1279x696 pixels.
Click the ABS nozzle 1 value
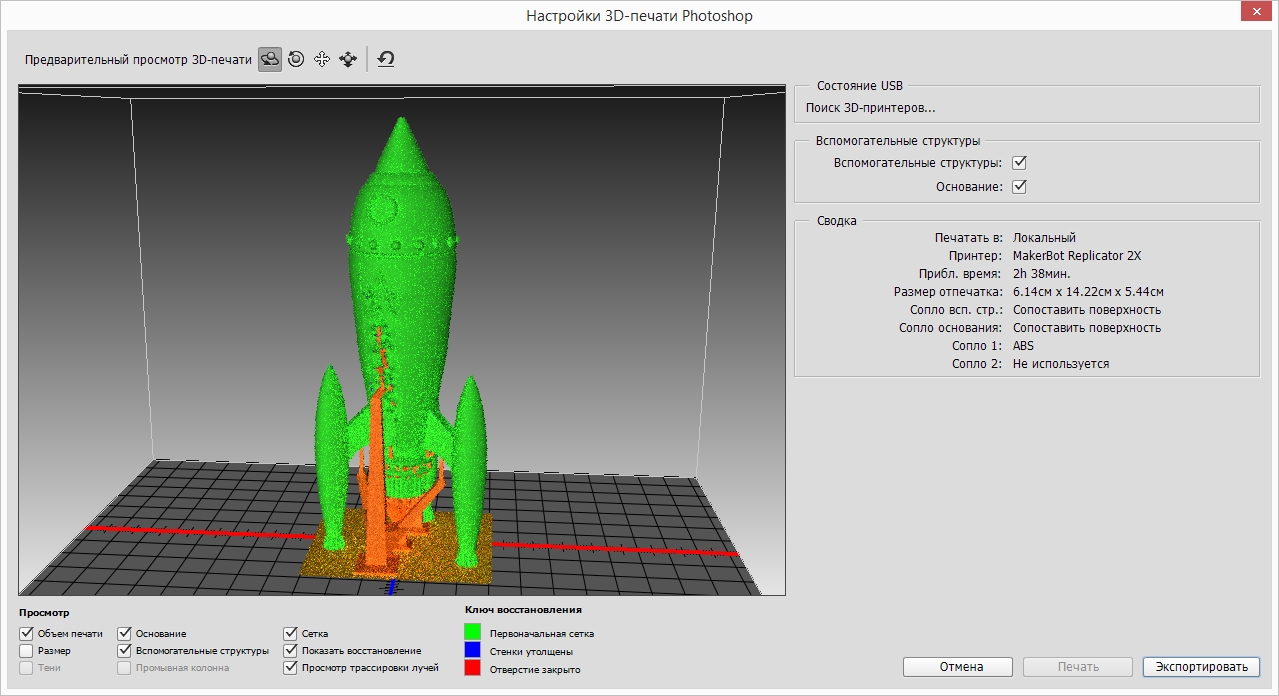click(x=1024, y=346)
